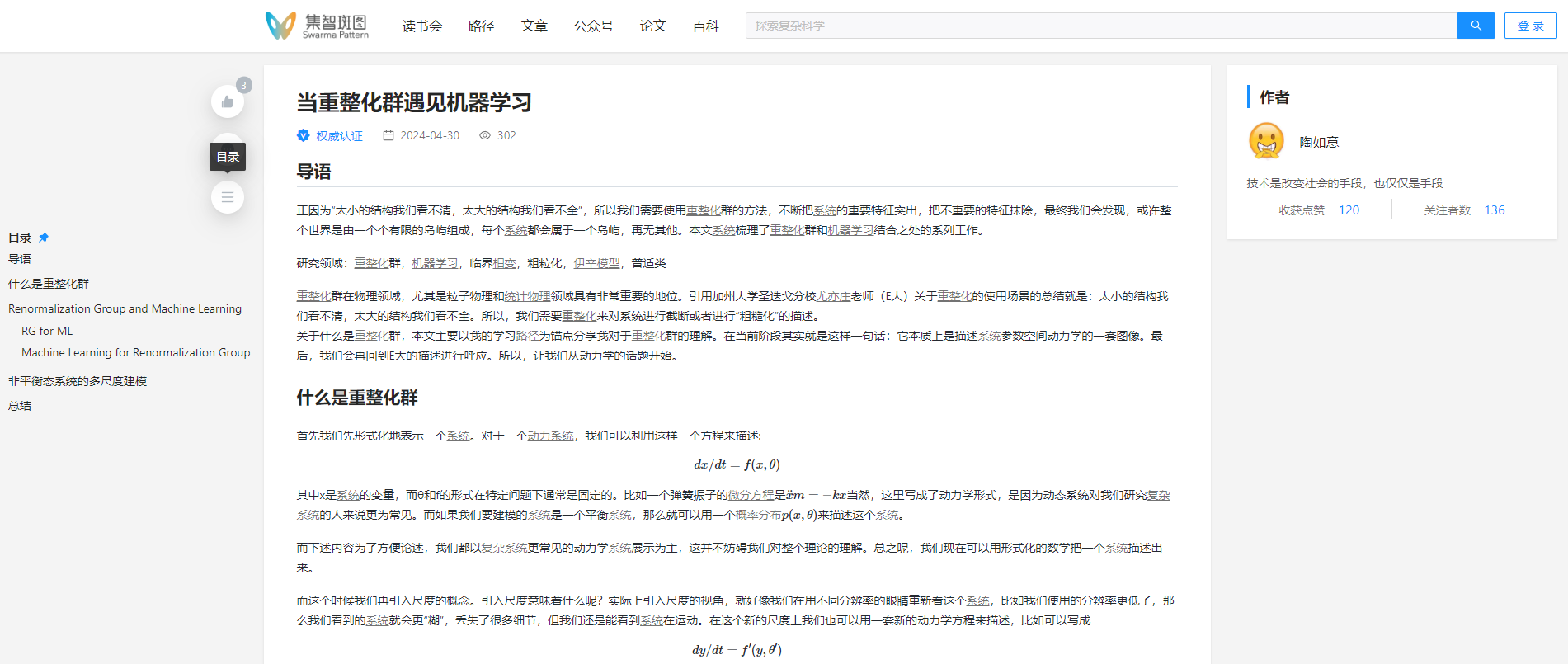Jump to 什么是重整化群 in contents
This screenshot has height=664, width=1568.
click(49, 284)
